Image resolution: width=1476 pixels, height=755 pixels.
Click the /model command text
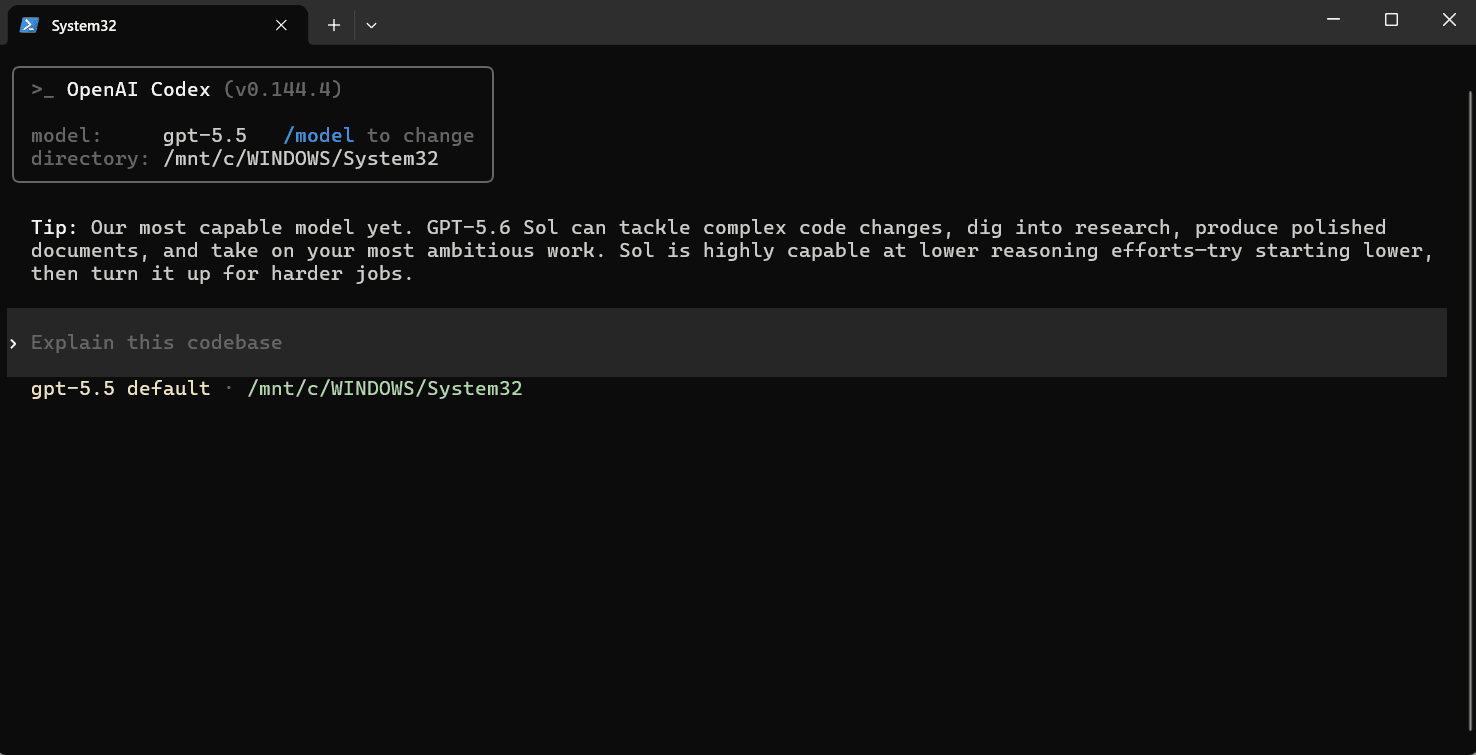tap(318, 136)
